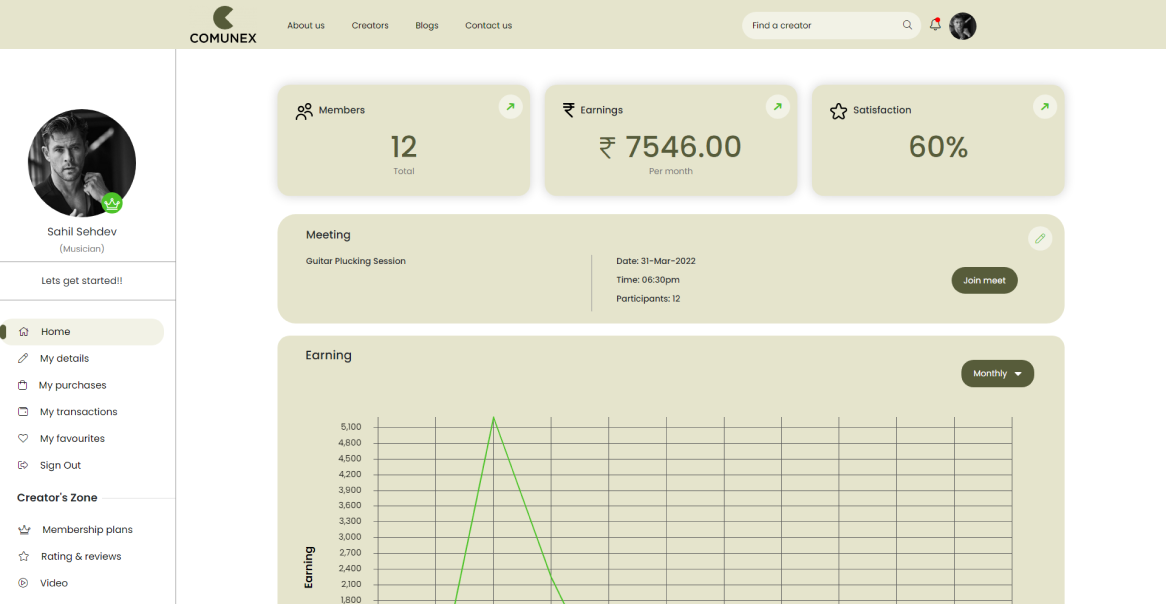This screenshot has width=1166, height=604.
Task: Open Membership plans in Creator's Zone
Action: pyautogui.click(x=87, y=530)
